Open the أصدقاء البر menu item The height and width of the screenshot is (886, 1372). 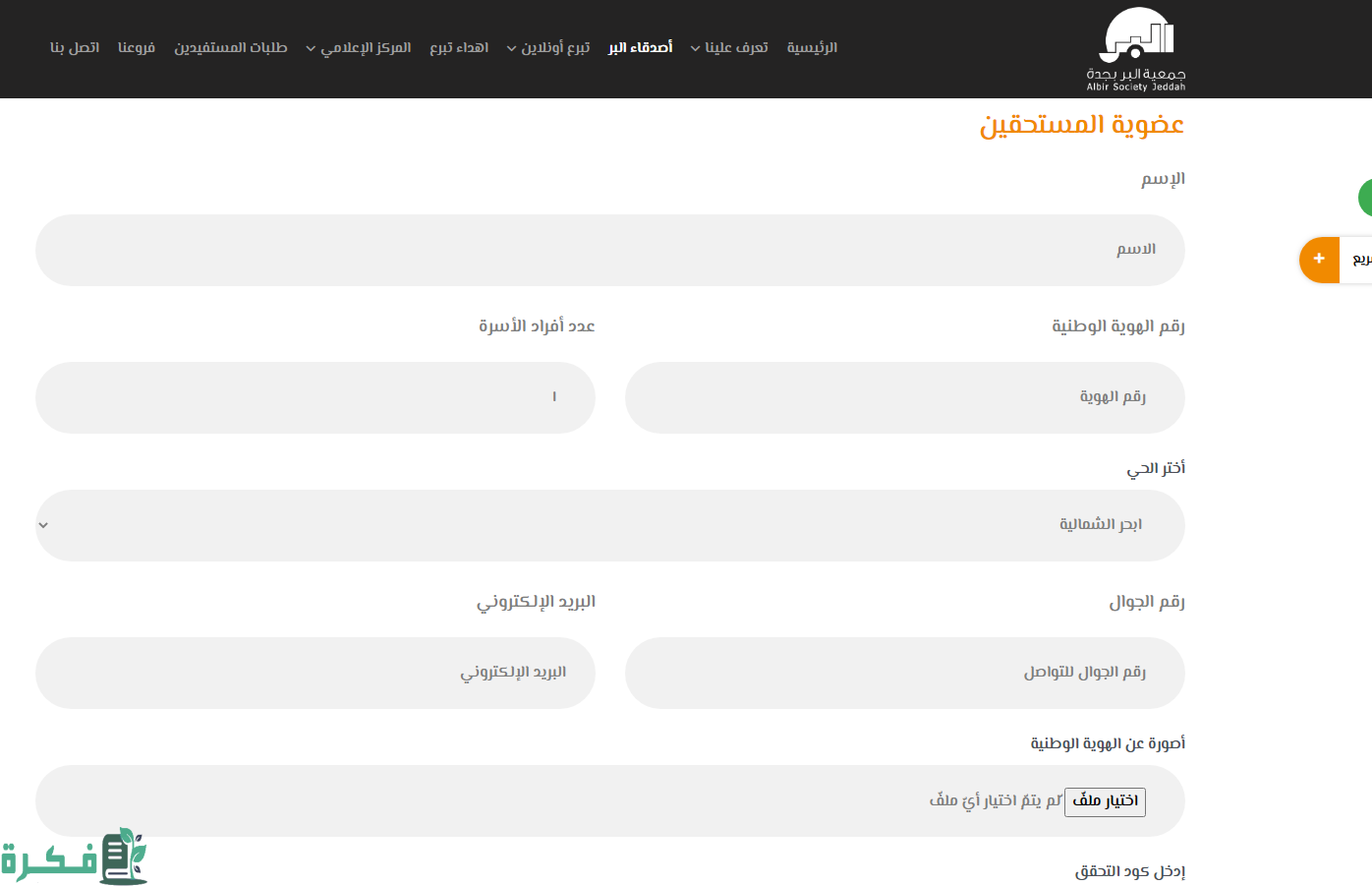[640, 47]
